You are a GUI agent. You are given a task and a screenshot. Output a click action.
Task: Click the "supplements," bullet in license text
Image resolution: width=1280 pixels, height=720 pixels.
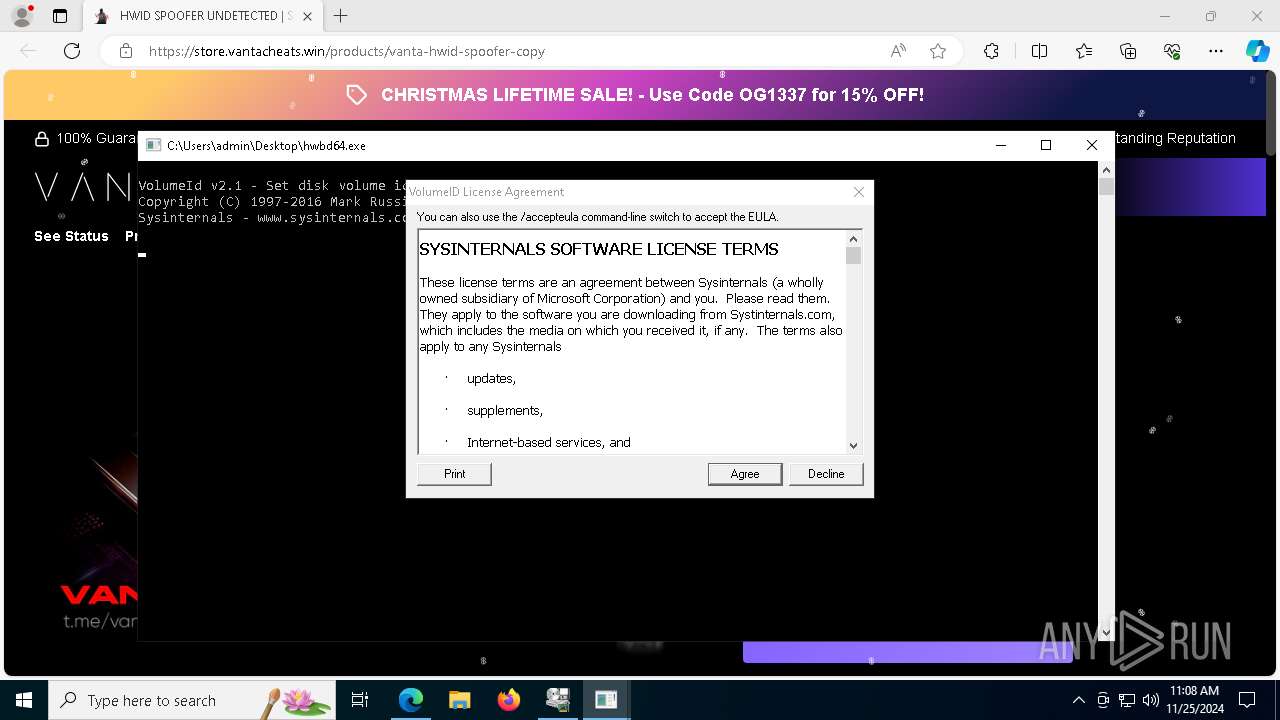(x=505, y=411)
